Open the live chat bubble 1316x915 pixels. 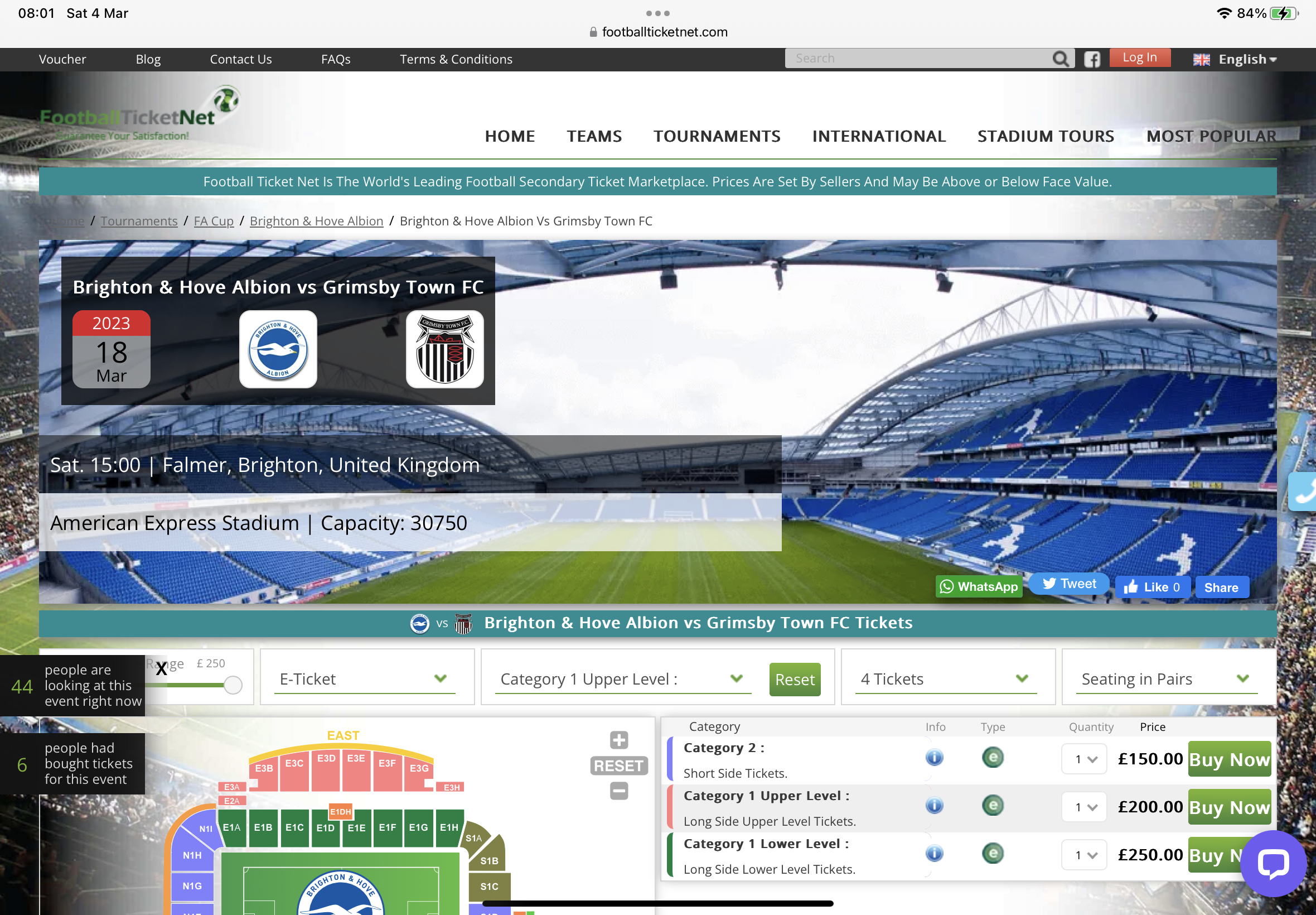1273,864
